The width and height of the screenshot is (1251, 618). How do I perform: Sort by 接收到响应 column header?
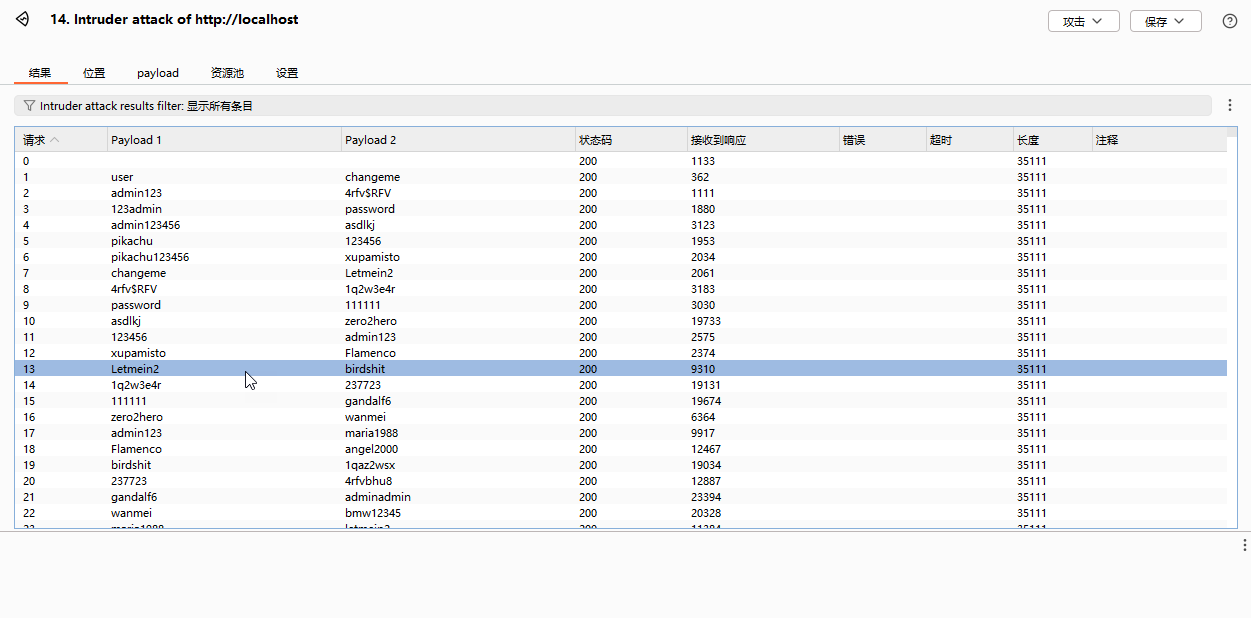(718, 140)
